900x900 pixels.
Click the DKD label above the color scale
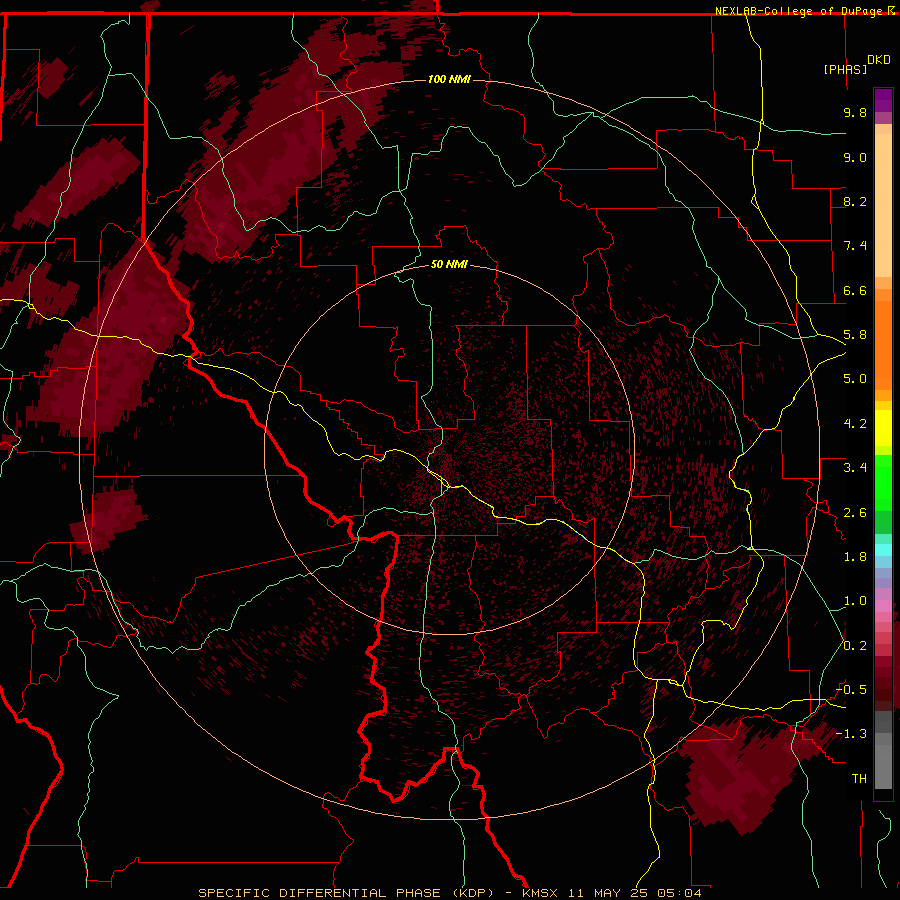tap(879, 60)
